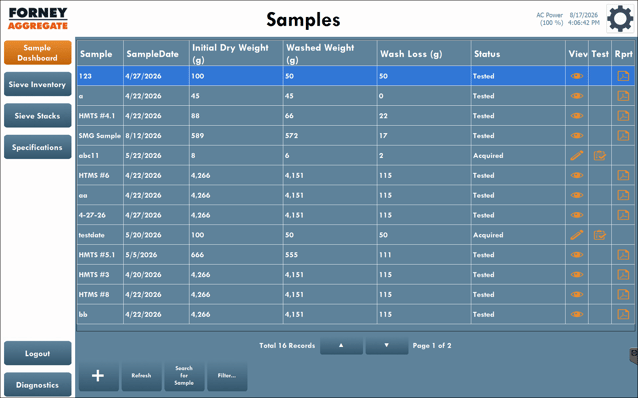Switch to Sieve Inventory section
The image size is (638, 398).
pos(37,84)
